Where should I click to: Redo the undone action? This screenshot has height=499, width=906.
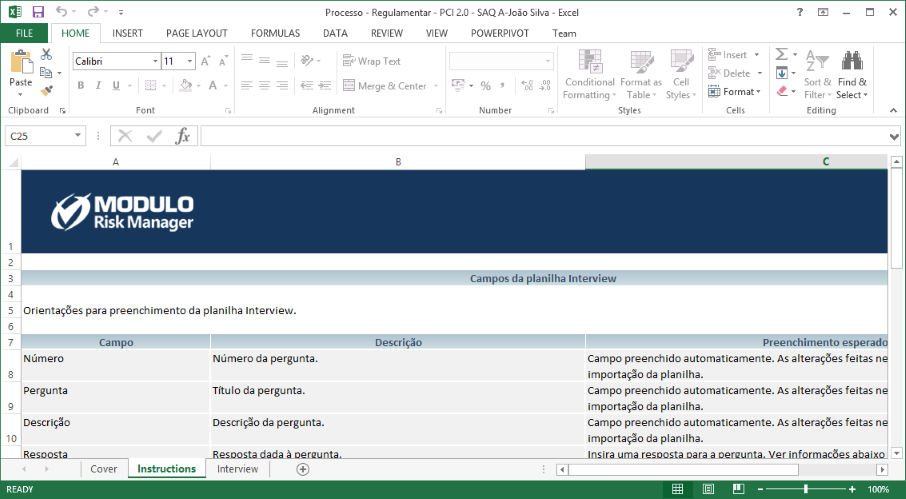coord(93,12)
